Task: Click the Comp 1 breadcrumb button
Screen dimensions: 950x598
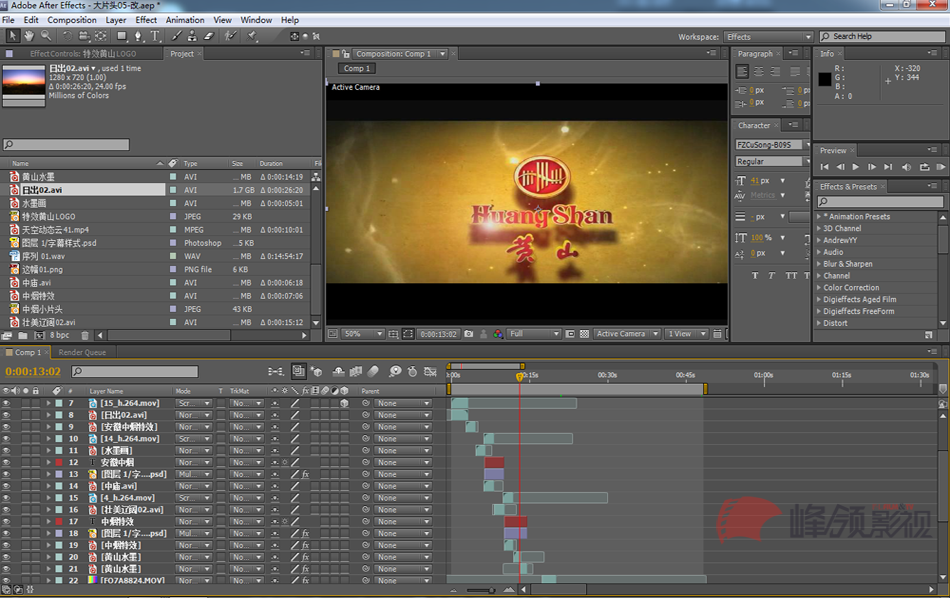Action: pos(356,69)
